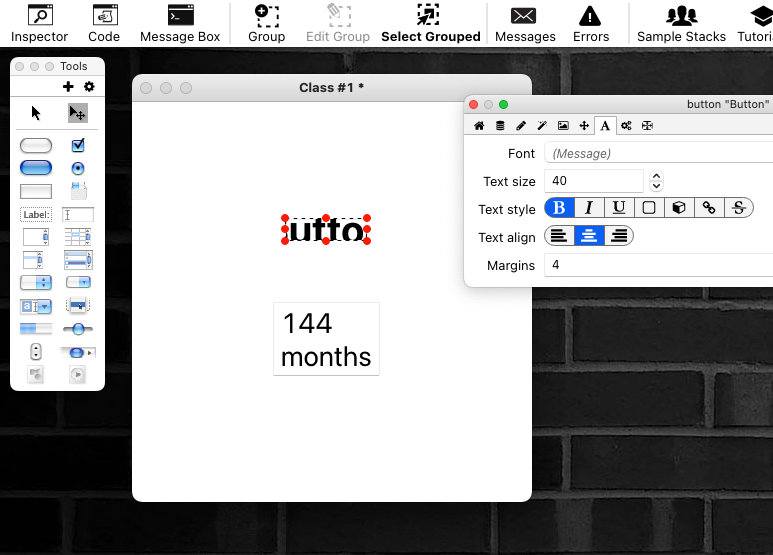The width and height of the screenshot is (773, 555).
Task: Select the Run (browse) arrow tool
Action: 37,113
